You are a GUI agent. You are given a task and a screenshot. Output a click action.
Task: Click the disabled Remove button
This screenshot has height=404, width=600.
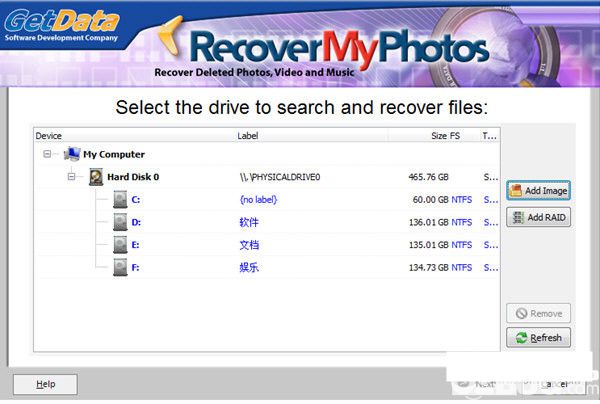point(538,313)
